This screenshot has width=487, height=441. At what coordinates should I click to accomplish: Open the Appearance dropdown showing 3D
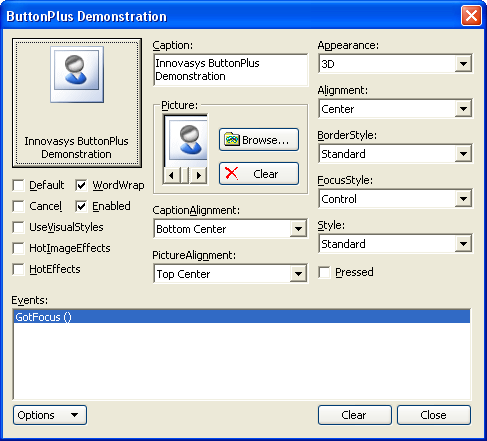pyautogui.click(x=463, y=64)
